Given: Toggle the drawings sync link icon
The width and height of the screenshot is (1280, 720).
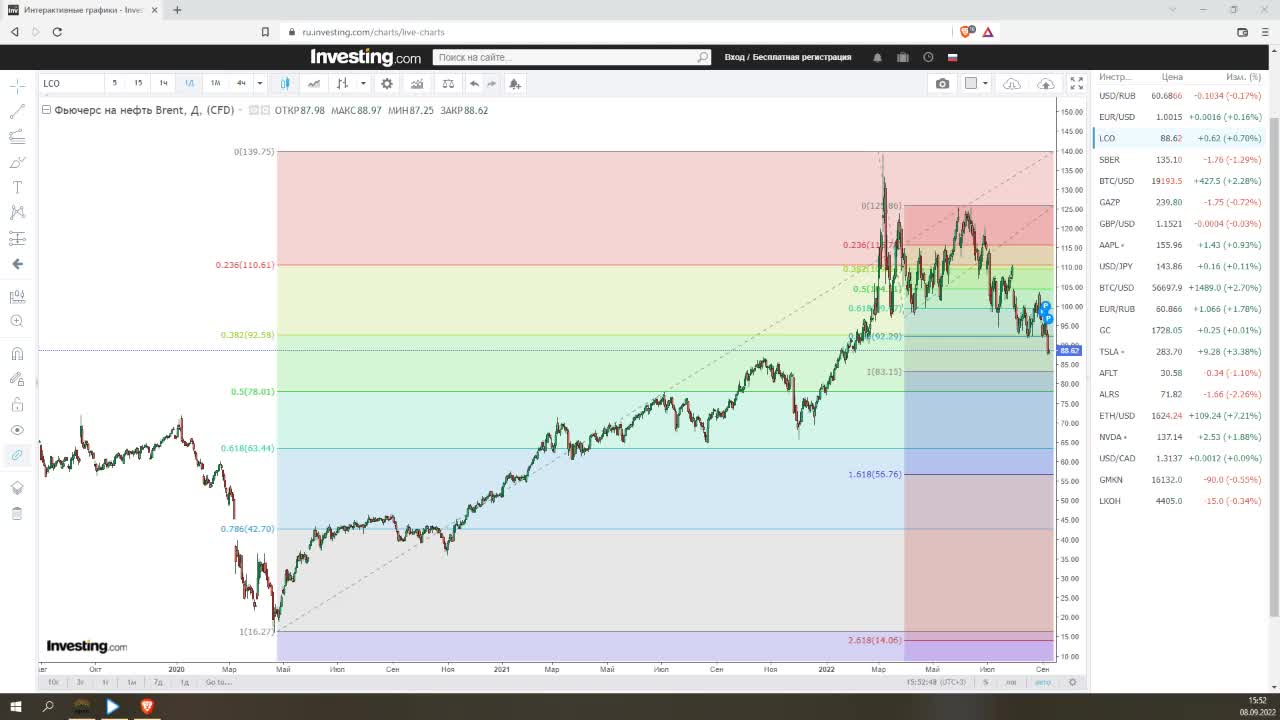Looking at the screenshot, I should pyautogui.click(x=17, y=455).
